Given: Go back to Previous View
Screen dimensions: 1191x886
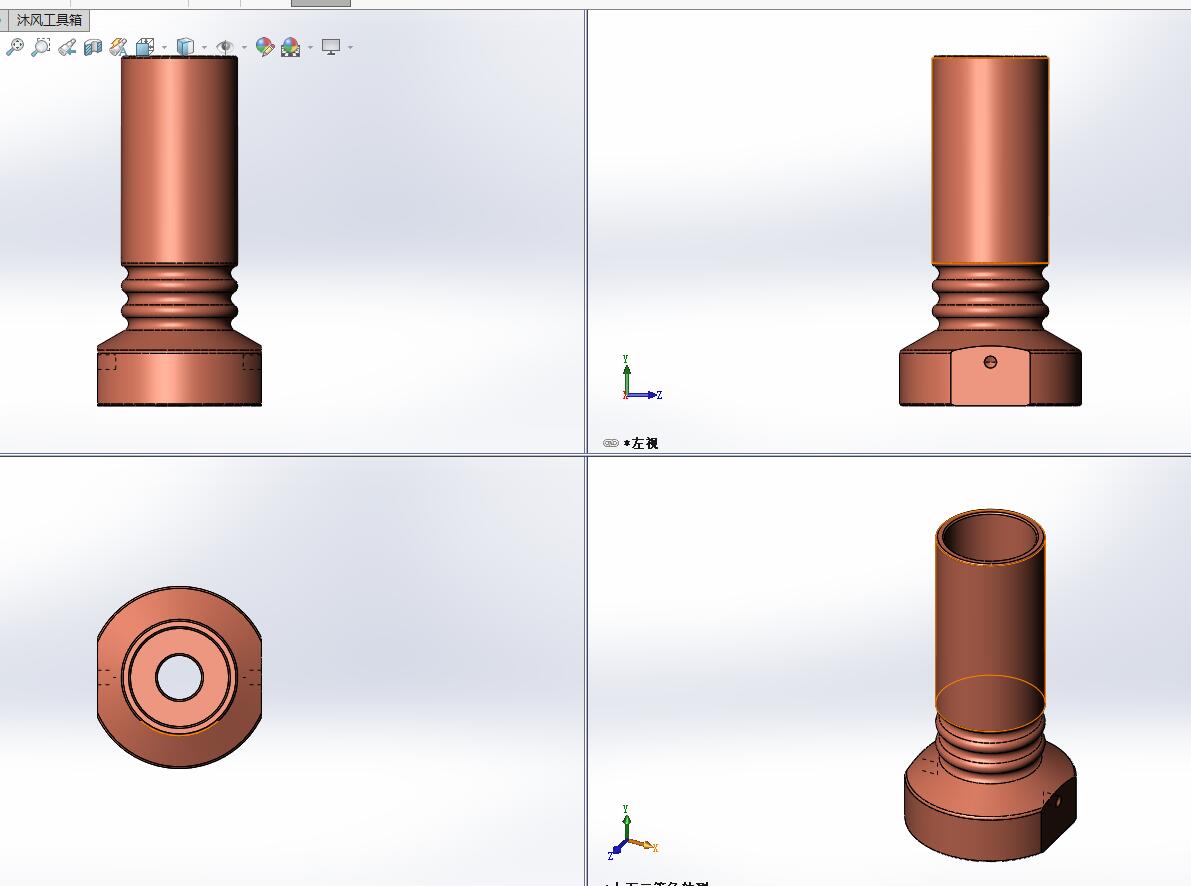Looking at the screenshot, I should [67, 47].
